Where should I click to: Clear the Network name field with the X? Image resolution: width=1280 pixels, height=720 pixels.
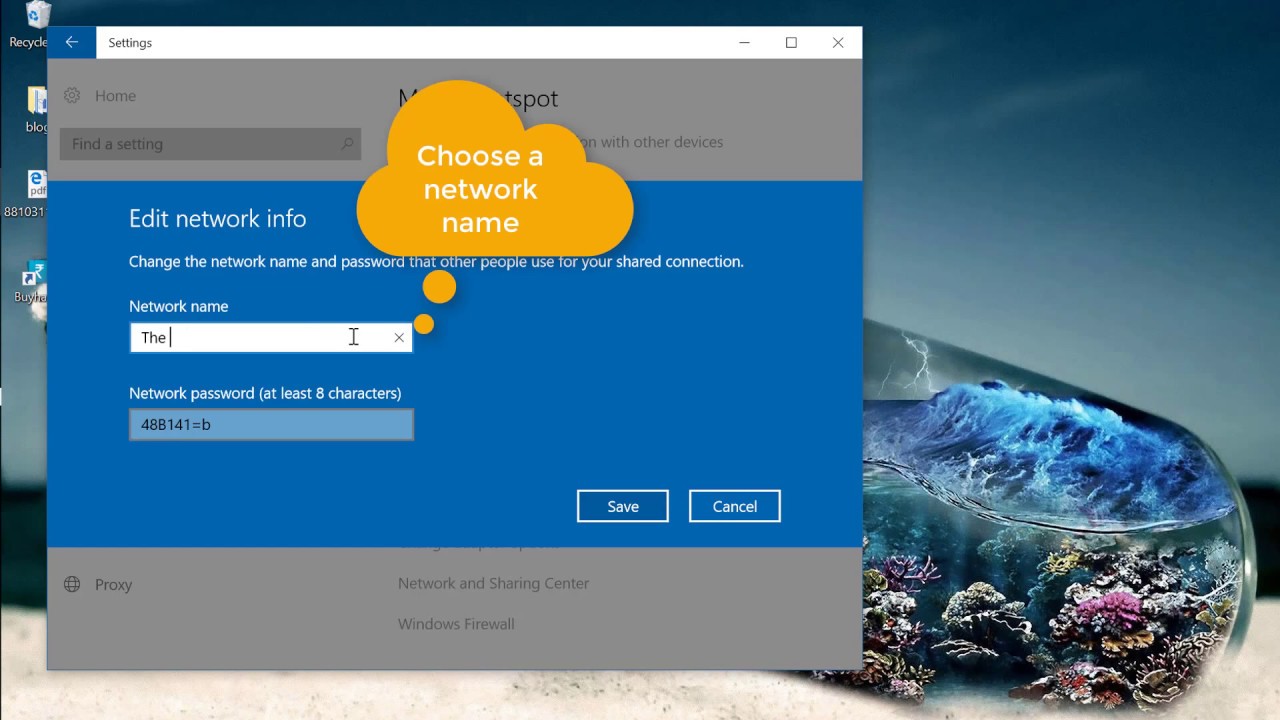[399, 338]
